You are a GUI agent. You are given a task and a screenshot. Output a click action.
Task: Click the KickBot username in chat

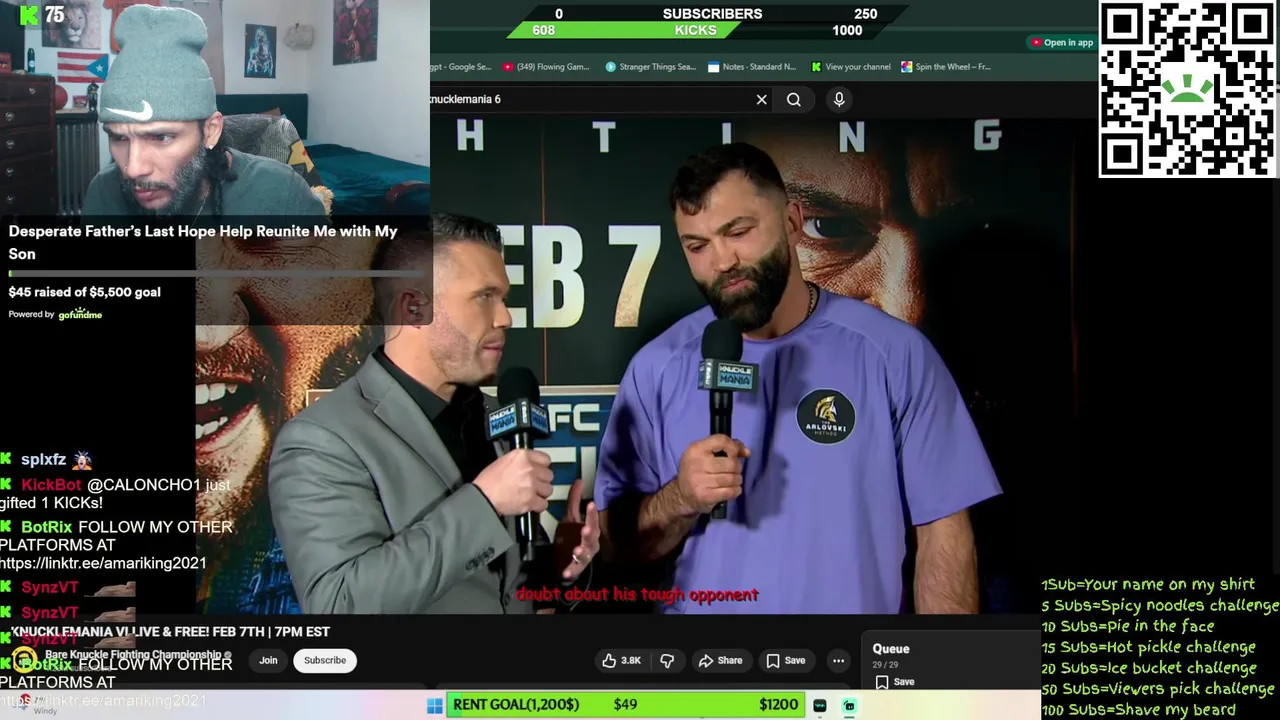51,485
